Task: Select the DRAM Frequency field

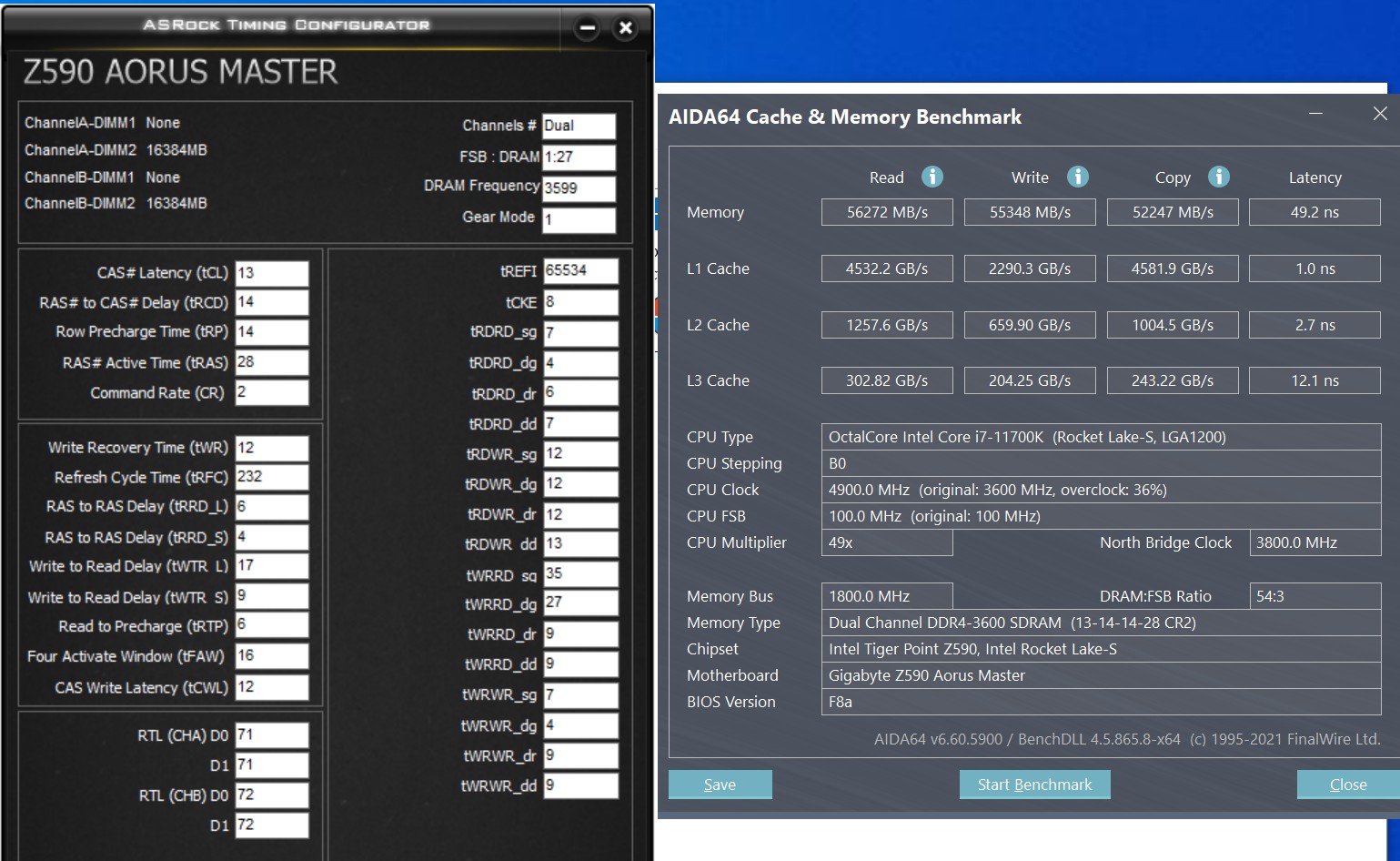Action: point(579,188)
